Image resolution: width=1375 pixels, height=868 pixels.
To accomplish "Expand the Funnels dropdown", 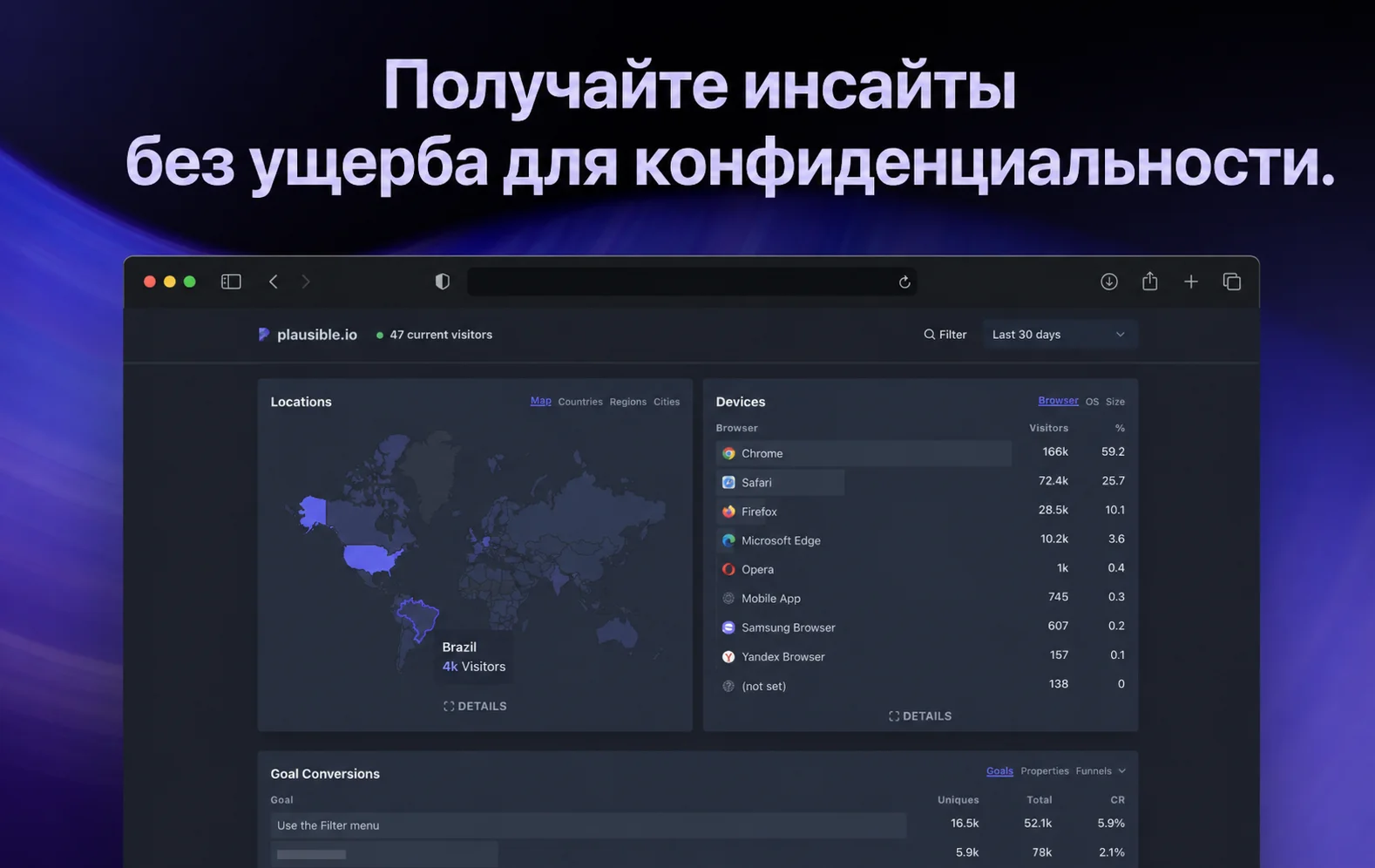I will click(1101, 770).
